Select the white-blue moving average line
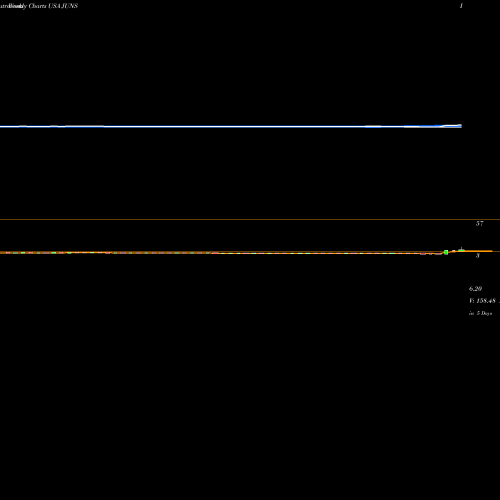The height and width of the screenshot is (500, 500). (231, 126)
